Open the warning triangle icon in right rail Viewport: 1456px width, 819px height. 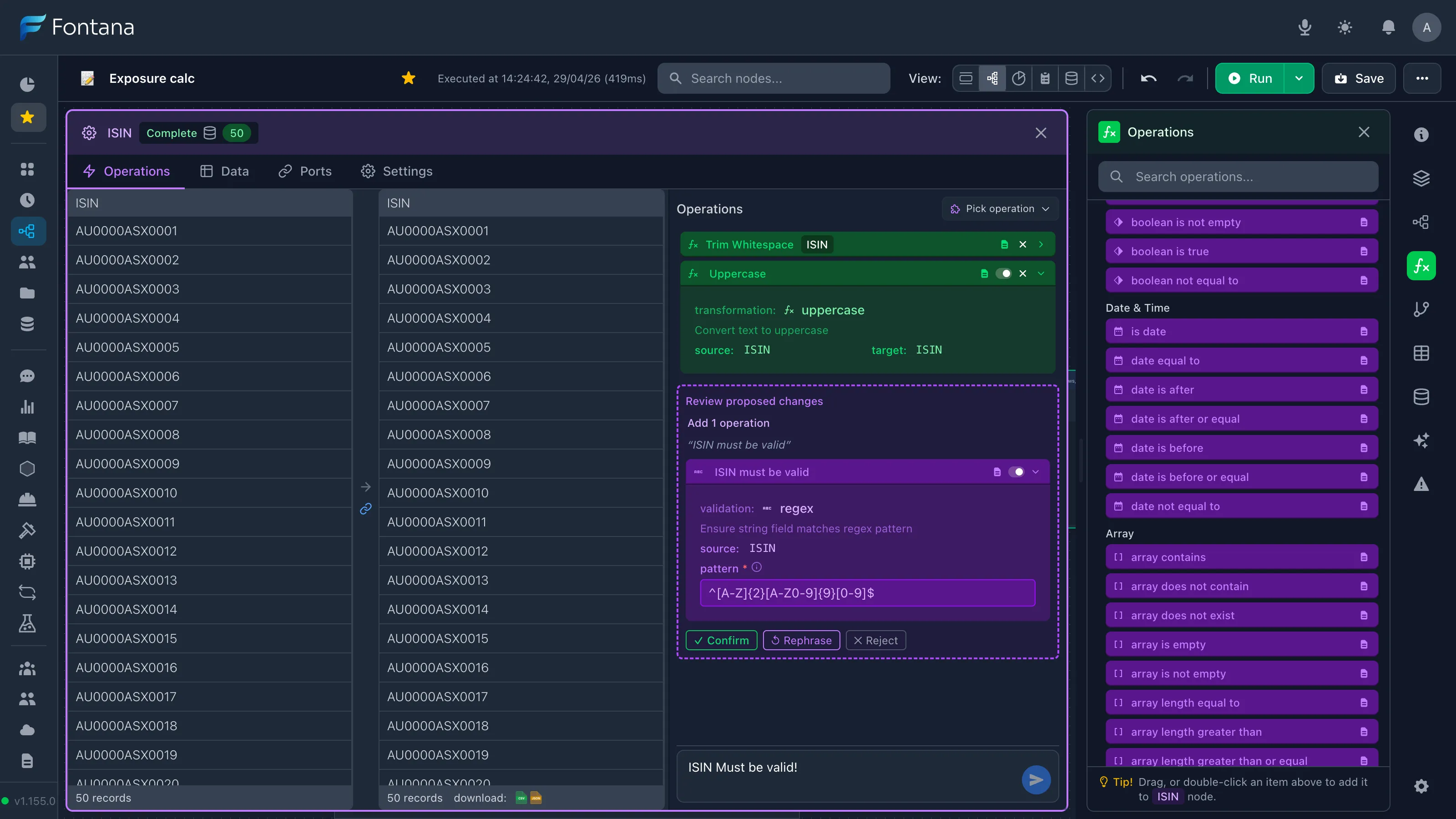point(1421,484)
